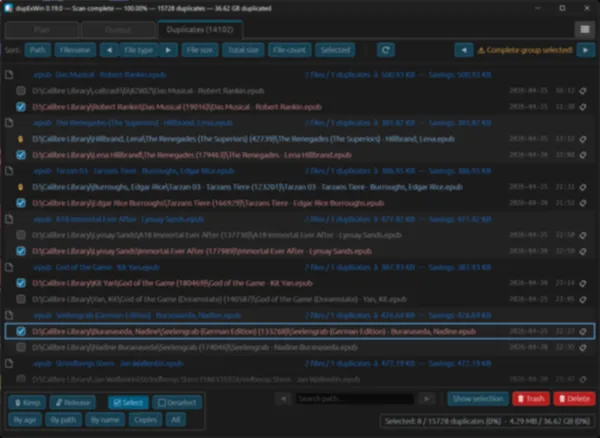The width and height of the screenshot is (600, 438).
Task: Uncheck the Edgar Rice Burroughs (166929) Tarzans Tiere file
Action: pyautogui.click(x=21, y=203)
